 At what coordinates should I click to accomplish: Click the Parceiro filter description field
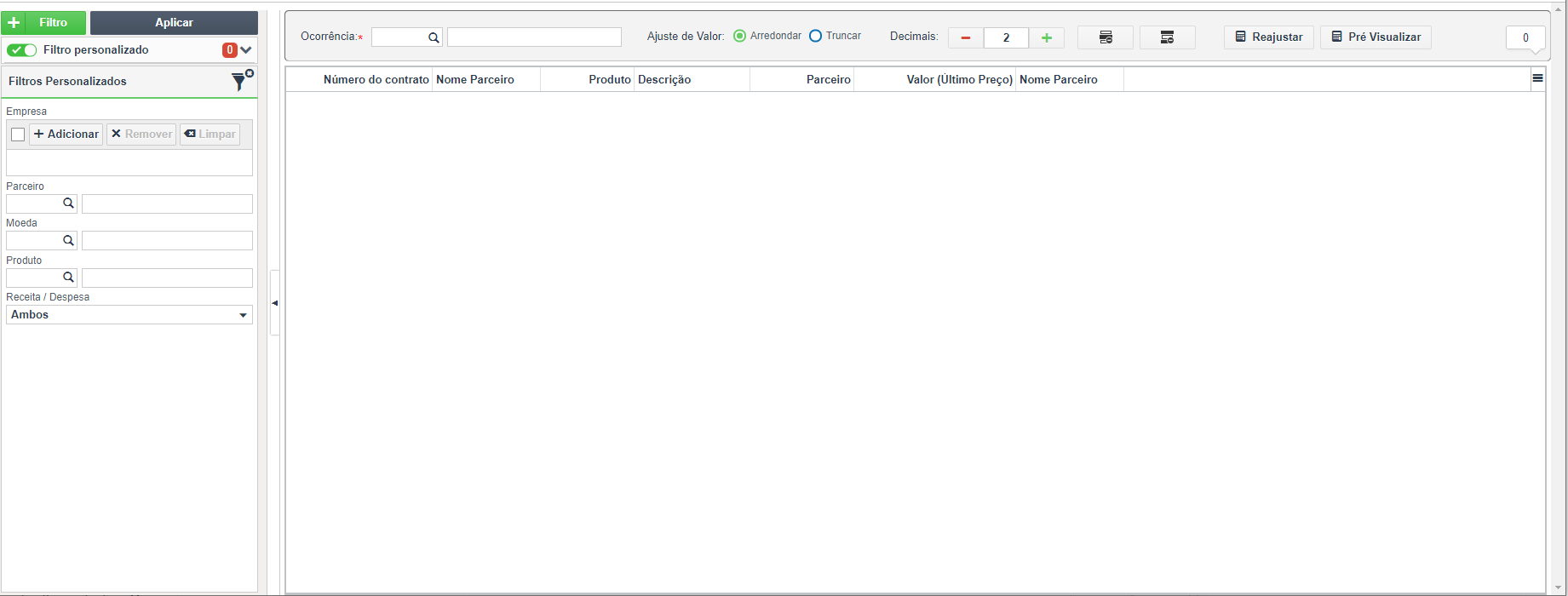[x=167, y=203]
